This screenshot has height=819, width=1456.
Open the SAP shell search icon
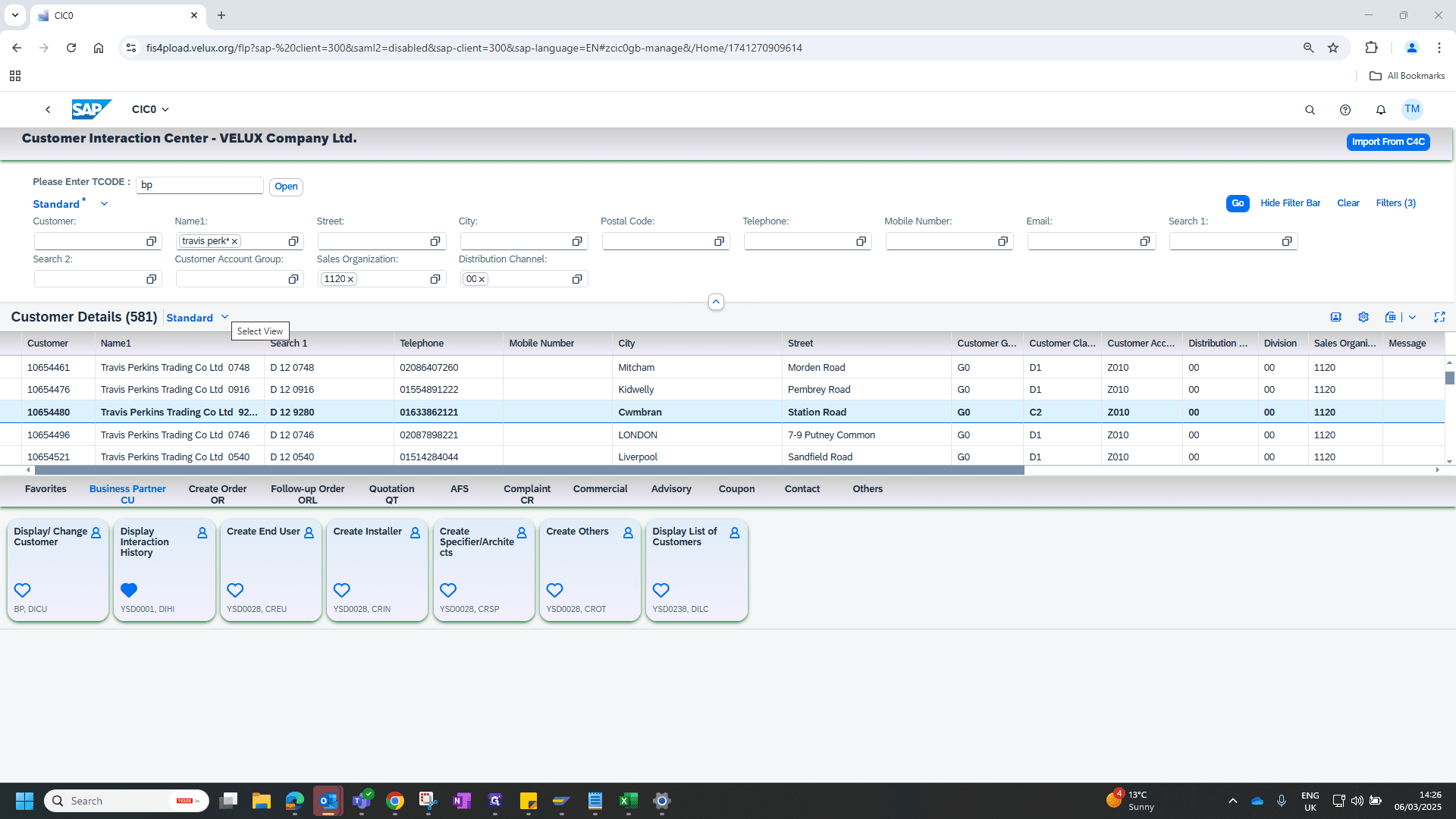click(1310, 110)
